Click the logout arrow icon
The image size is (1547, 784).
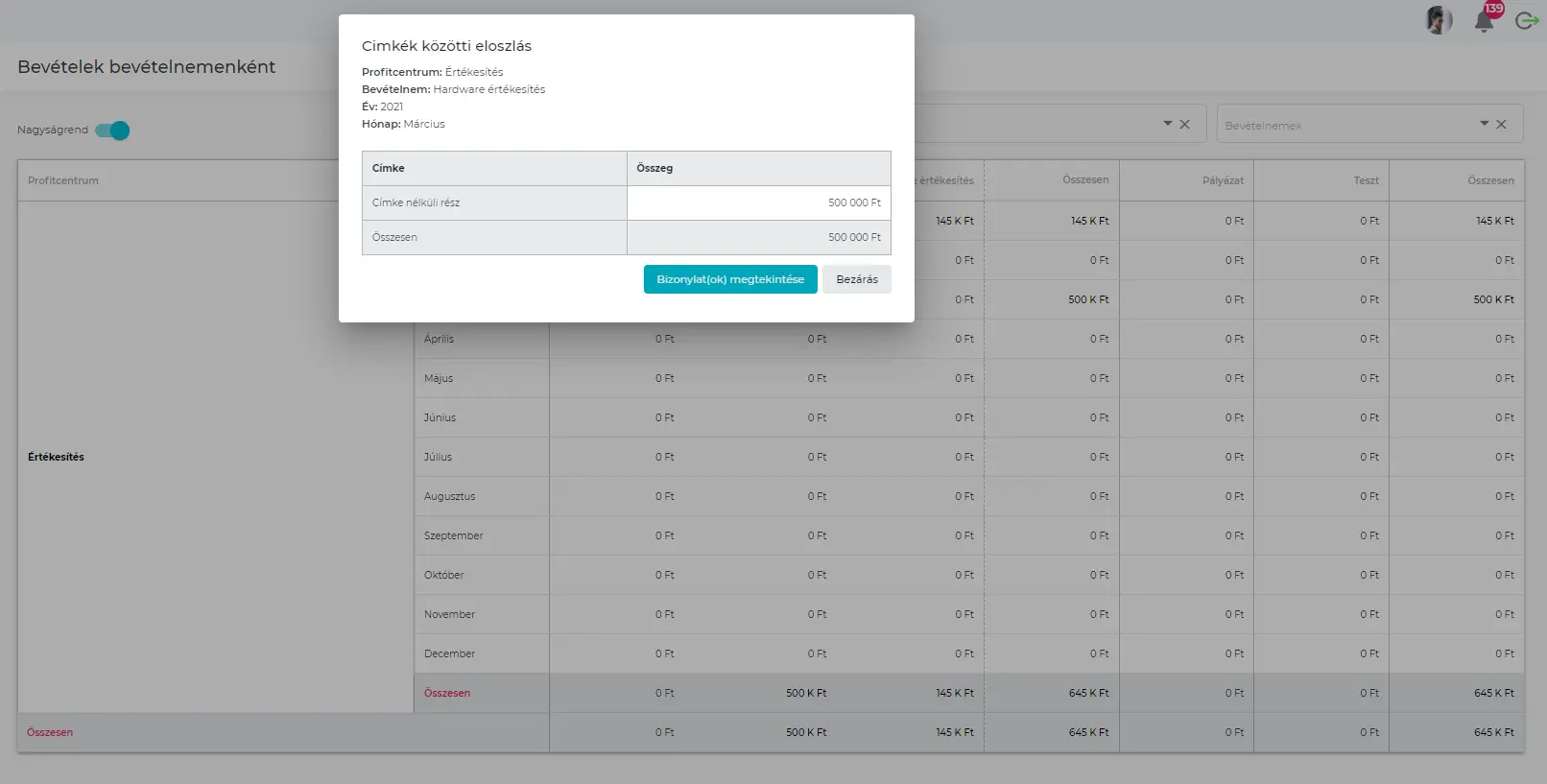pyautogui.click(x=1526, y=20)
